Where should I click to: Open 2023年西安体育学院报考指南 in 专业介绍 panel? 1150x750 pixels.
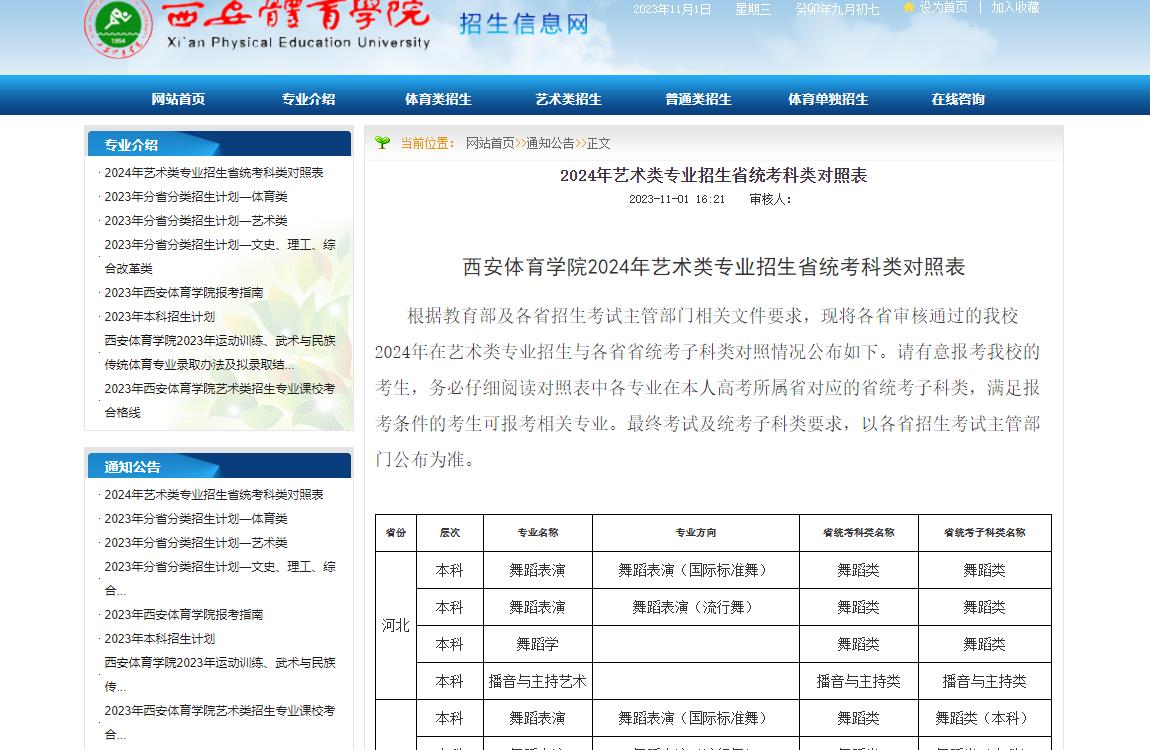pyautogui.click(x=183, y=293)
